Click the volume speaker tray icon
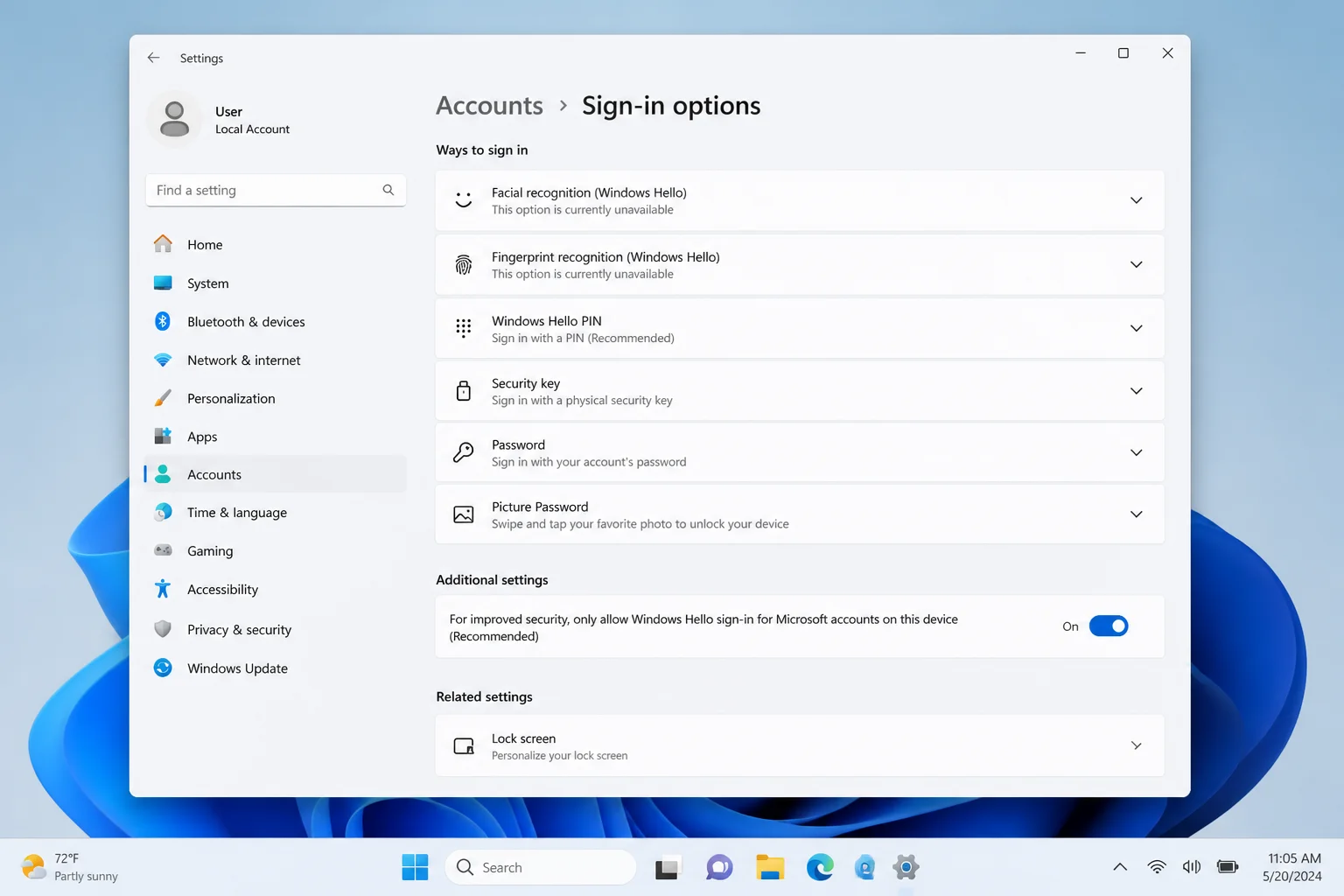The width and height of the screenshot is (1344, 896). click(1192, 867)
